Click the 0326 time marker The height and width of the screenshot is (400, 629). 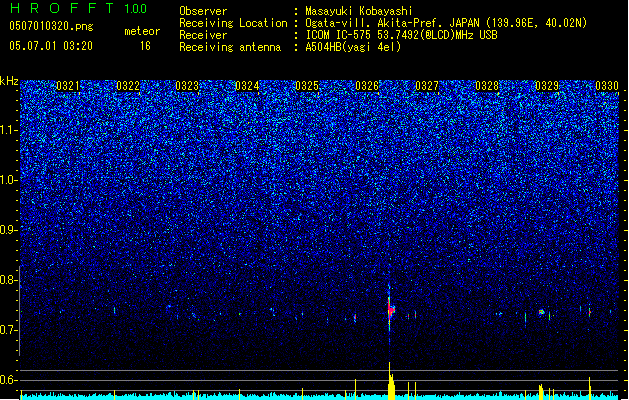coord(367,86)
